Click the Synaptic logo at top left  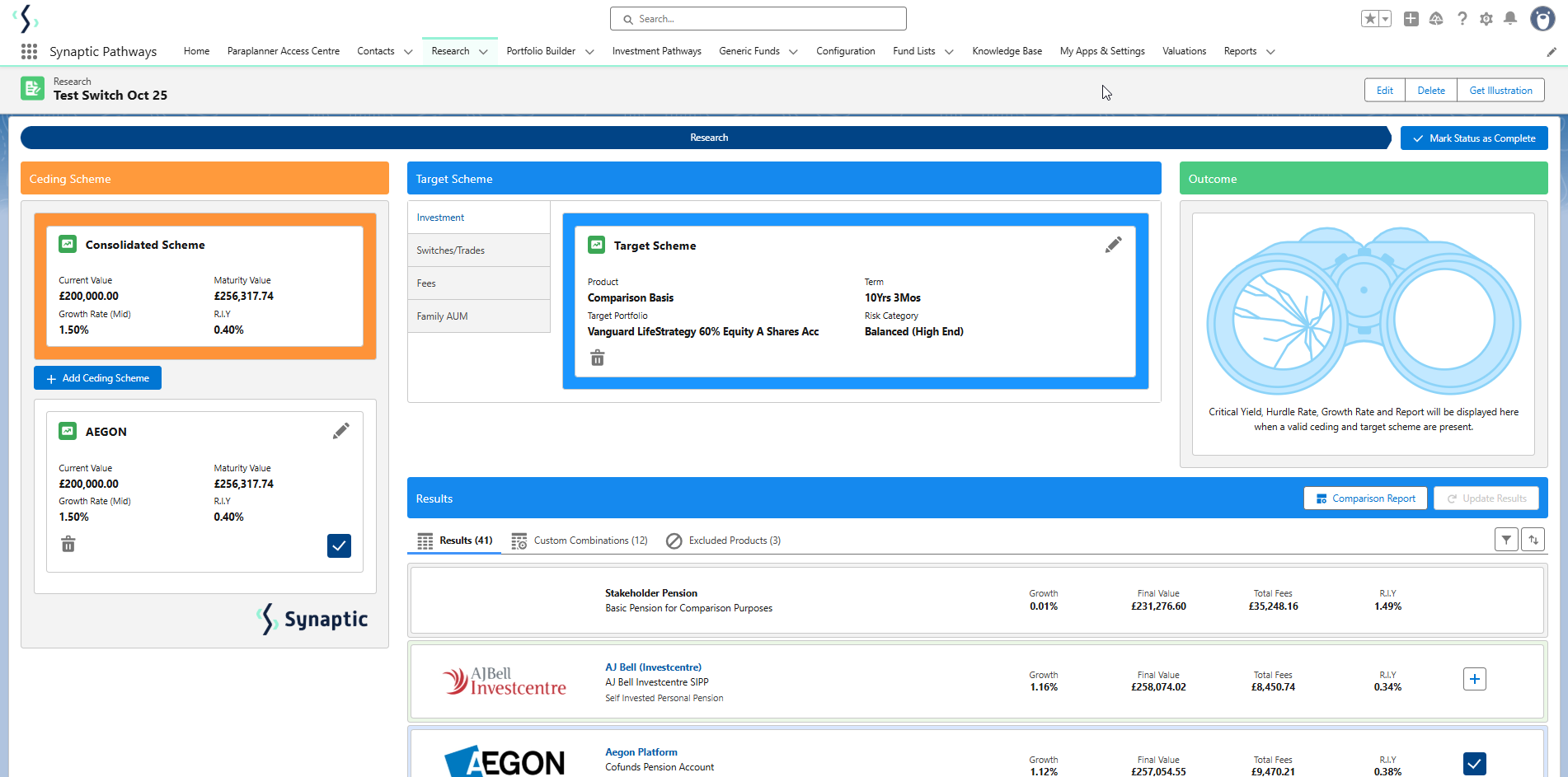click(x=26, y=18)
